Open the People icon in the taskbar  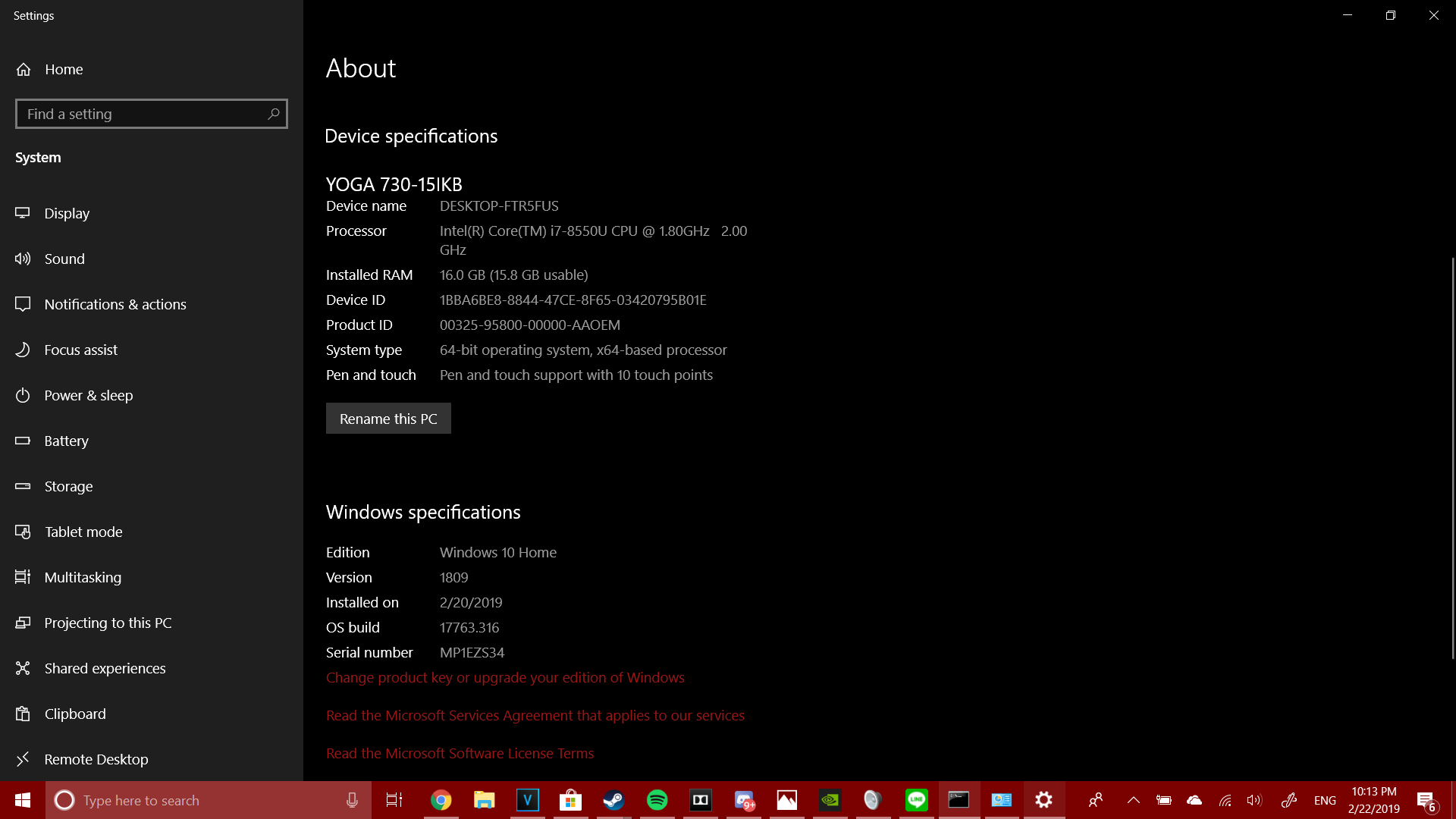coord(1096,800)
